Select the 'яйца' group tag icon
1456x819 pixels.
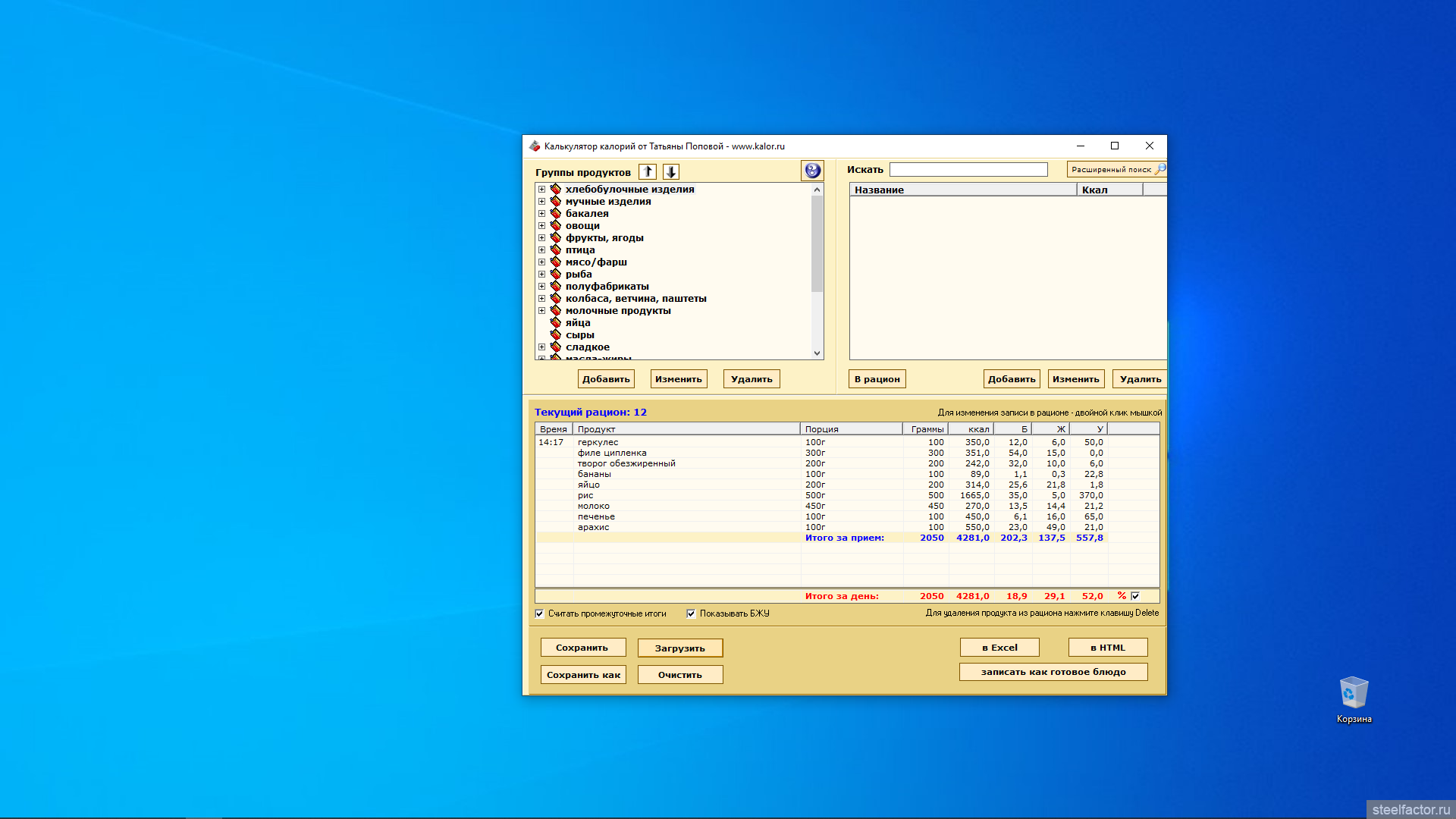556,323
